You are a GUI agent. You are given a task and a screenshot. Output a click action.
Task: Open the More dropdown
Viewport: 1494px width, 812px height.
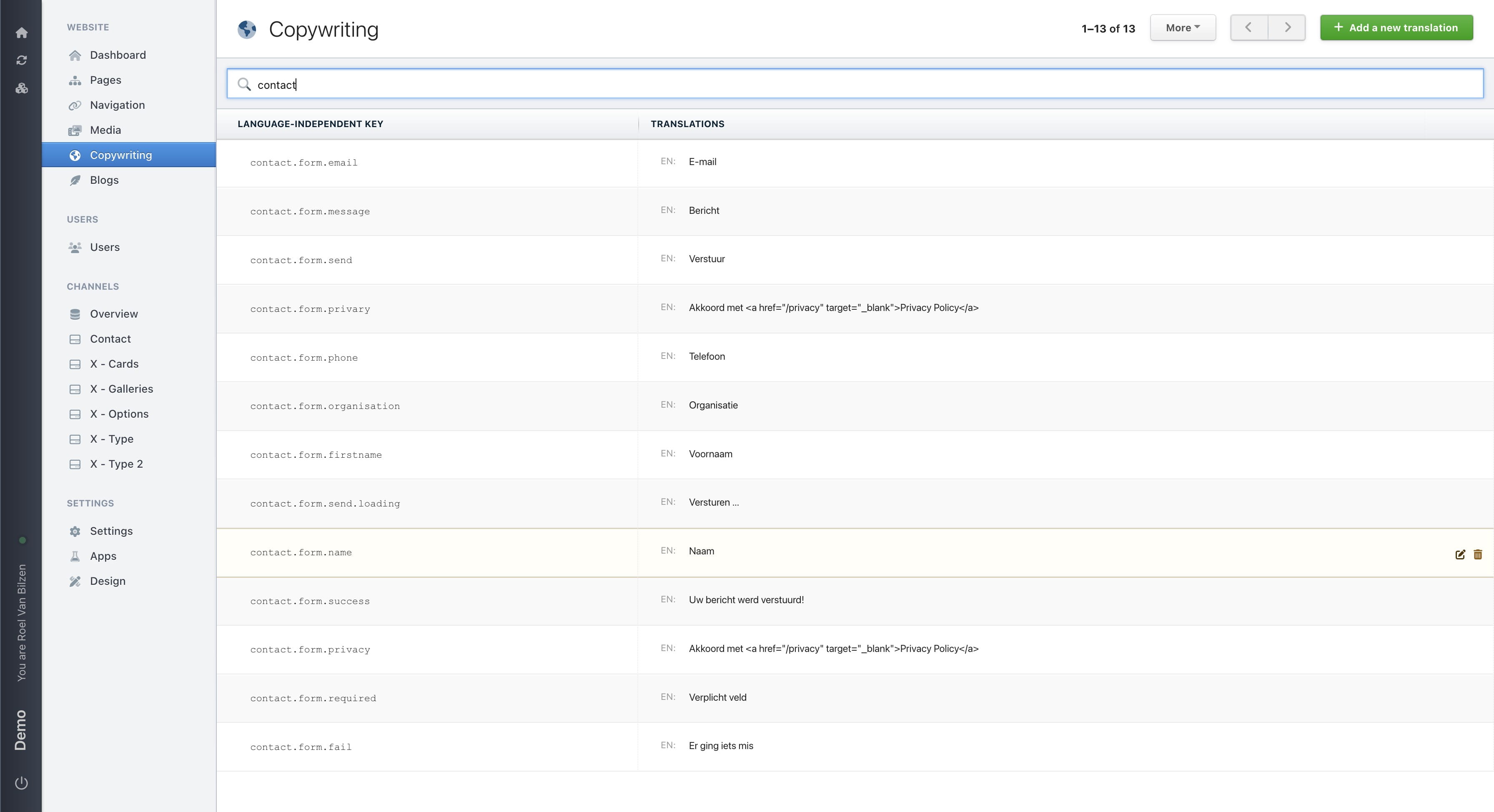pos(1182,27)
